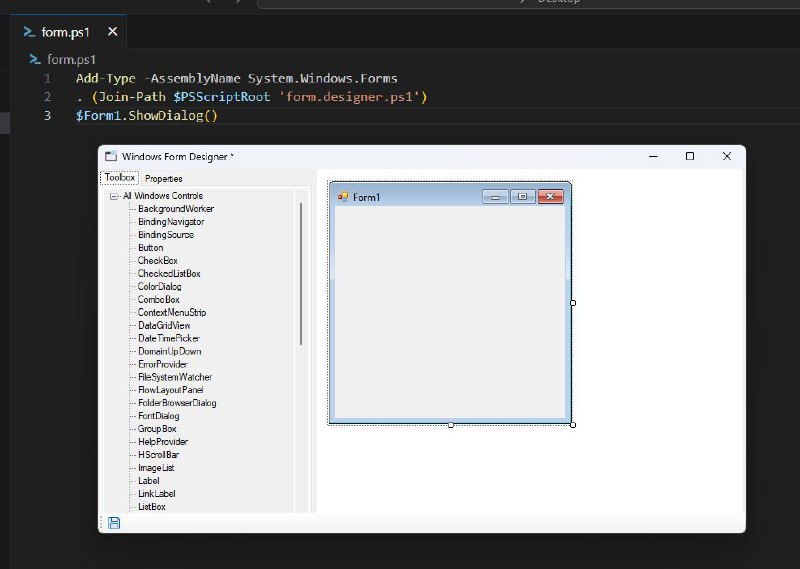Pick ContextMenuStrip from the toolbox
Viewport: 800px width, 569px height.
tap(172, 312)
